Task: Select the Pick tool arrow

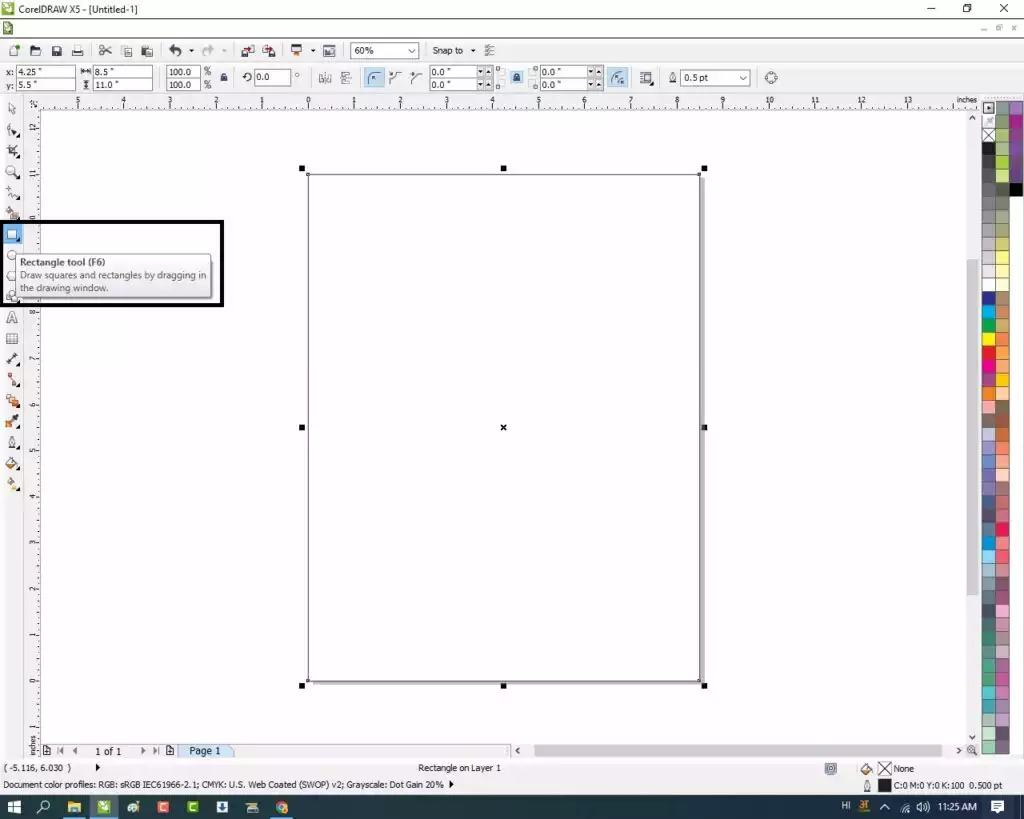Action: (x=13, y=108)
